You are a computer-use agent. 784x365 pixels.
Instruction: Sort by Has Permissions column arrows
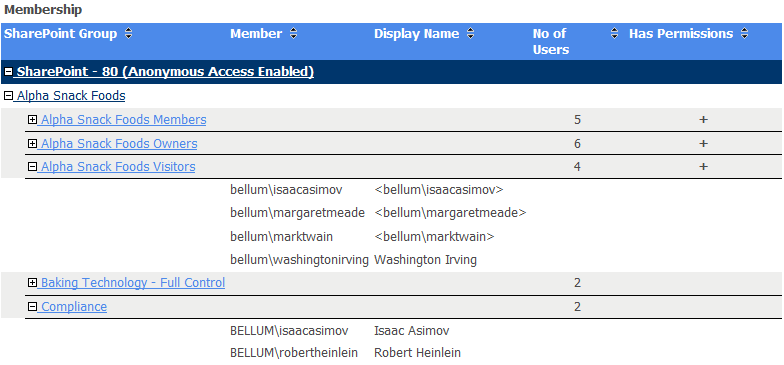tap(744, 34)
